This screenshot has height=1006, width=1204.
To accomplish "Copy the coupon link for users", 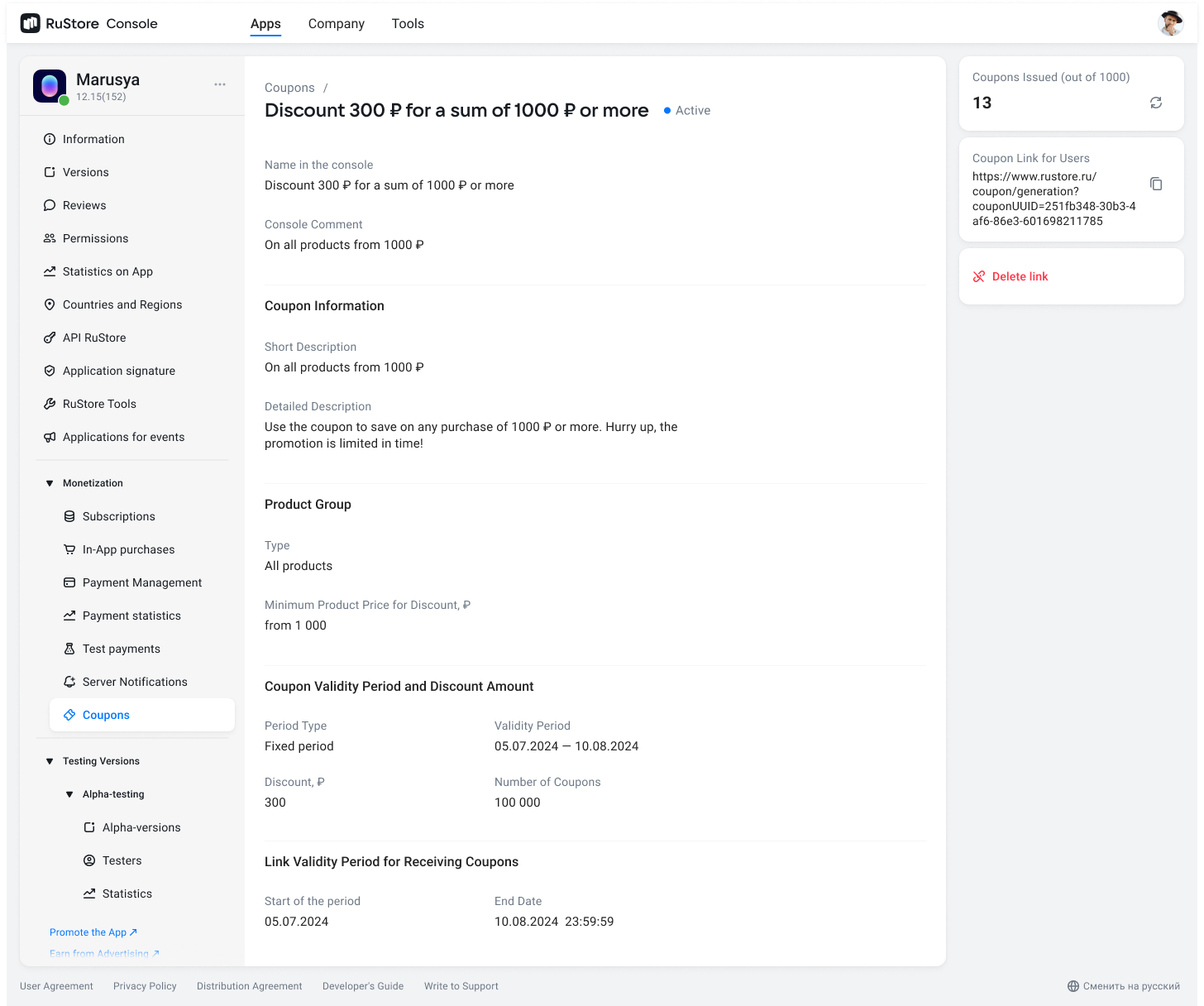I will pyautogui.click(x=1156, y=184).
